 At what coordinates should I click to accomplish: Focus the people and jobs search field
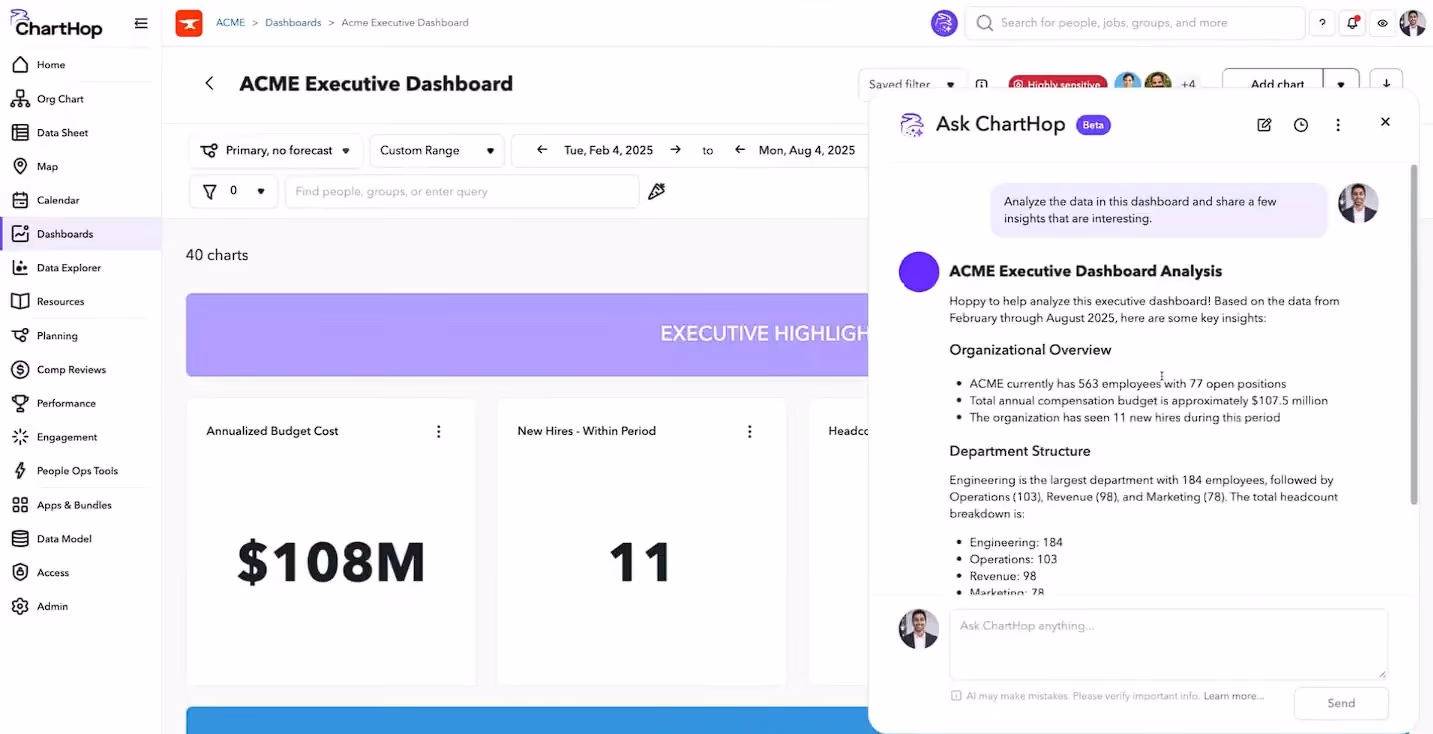(x=1135, y=23)
